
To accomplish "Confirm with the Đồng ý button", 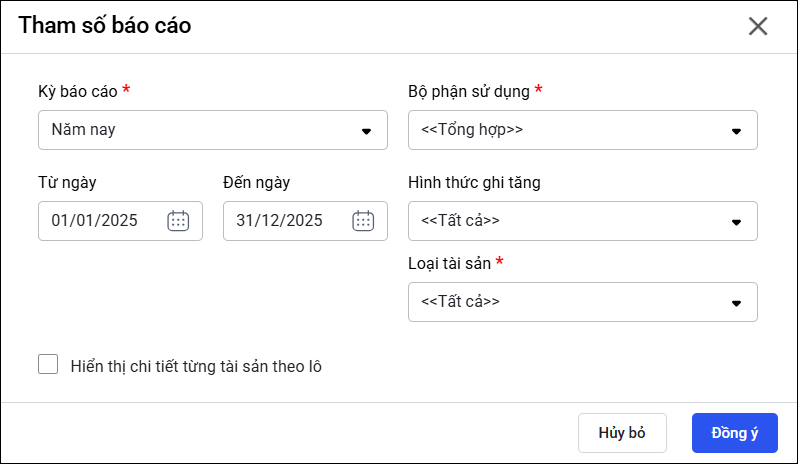I will pos(735,433).
